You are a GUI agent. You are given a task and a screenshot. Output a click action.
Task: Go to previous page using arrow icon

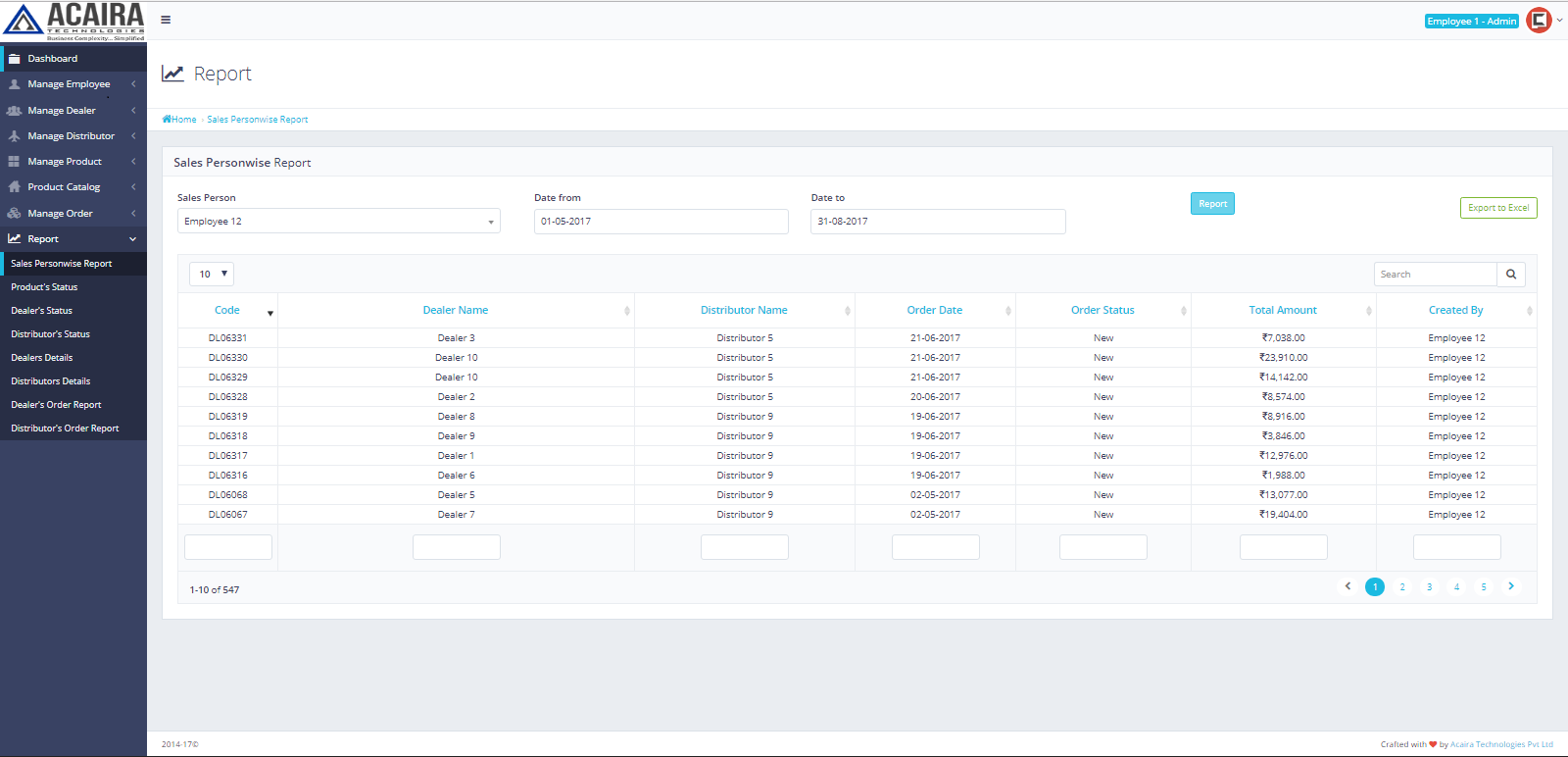tap(1347, 586)
